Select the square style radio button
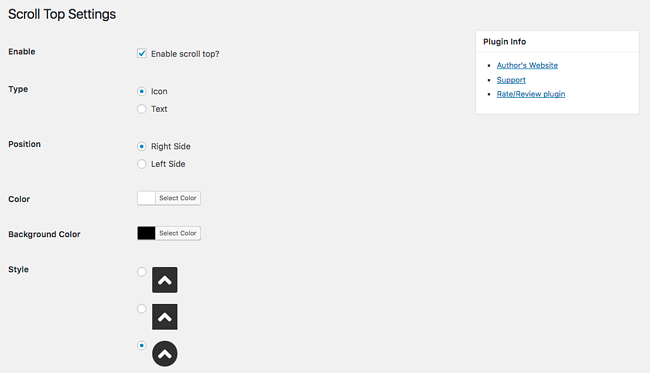650x373 pixels. click(142, 309)
